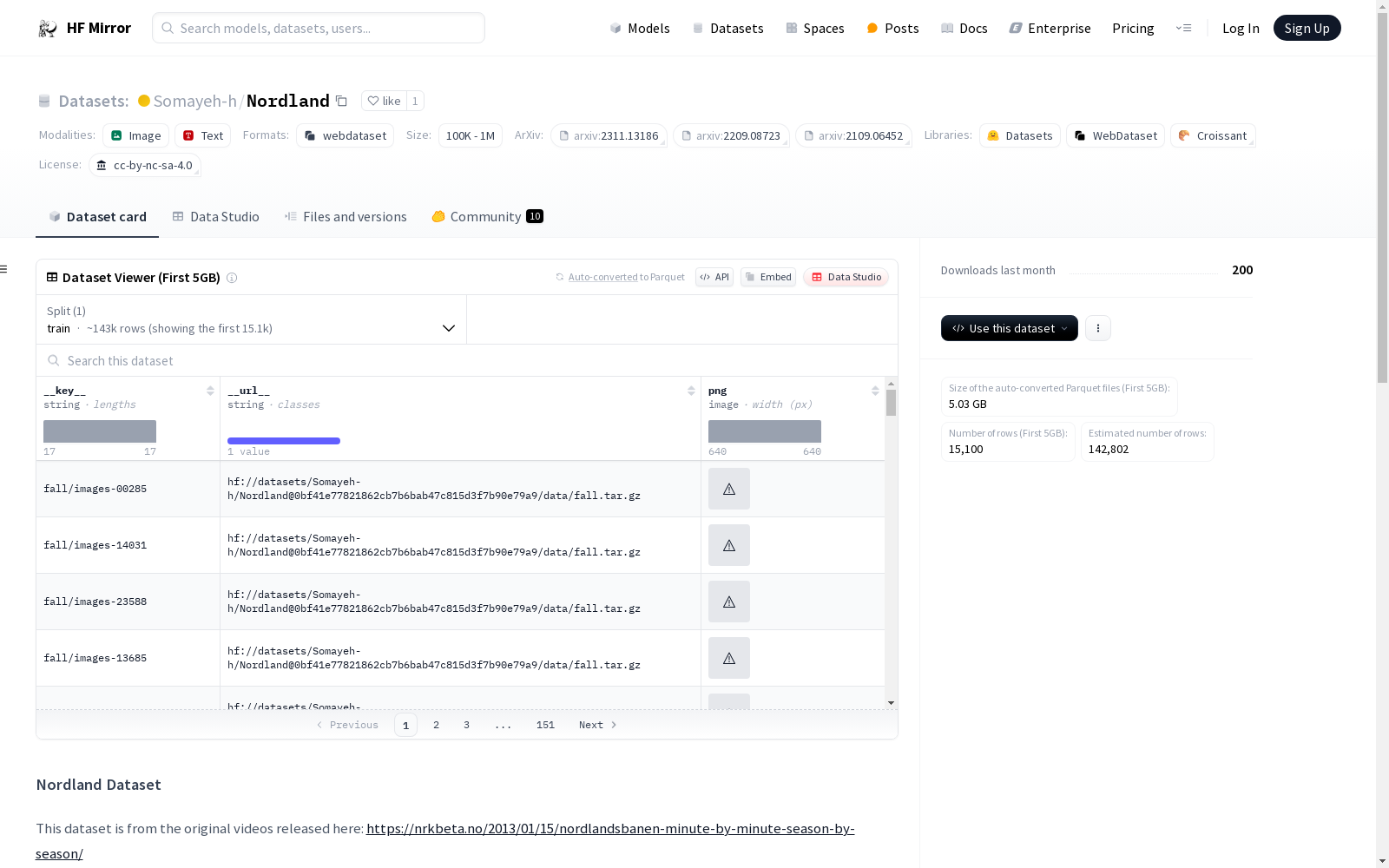Click image warning icon for fall/images-13685

[x=729, y=658]
